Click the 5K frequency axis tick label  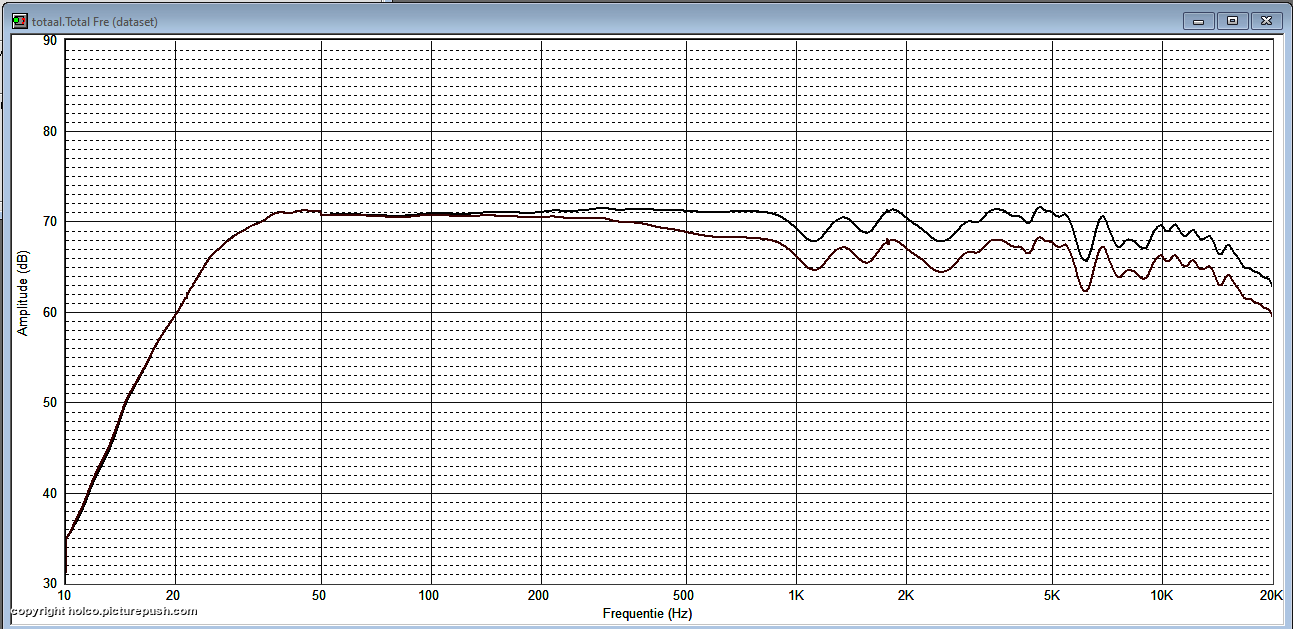point(1051,595)
